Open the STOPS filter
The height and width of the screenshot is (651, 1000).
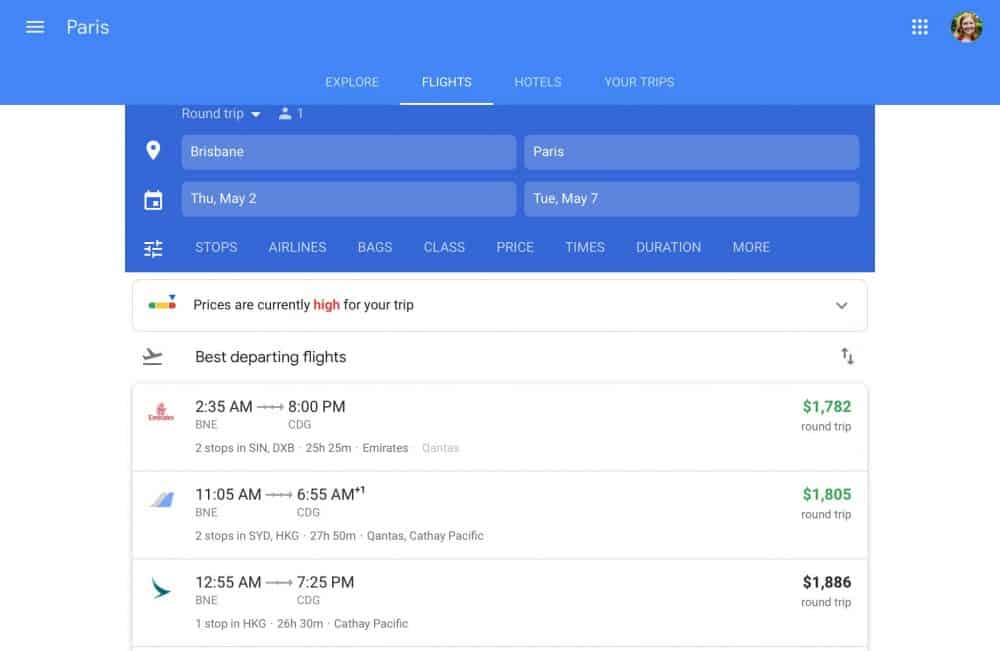tap(216, 247)
